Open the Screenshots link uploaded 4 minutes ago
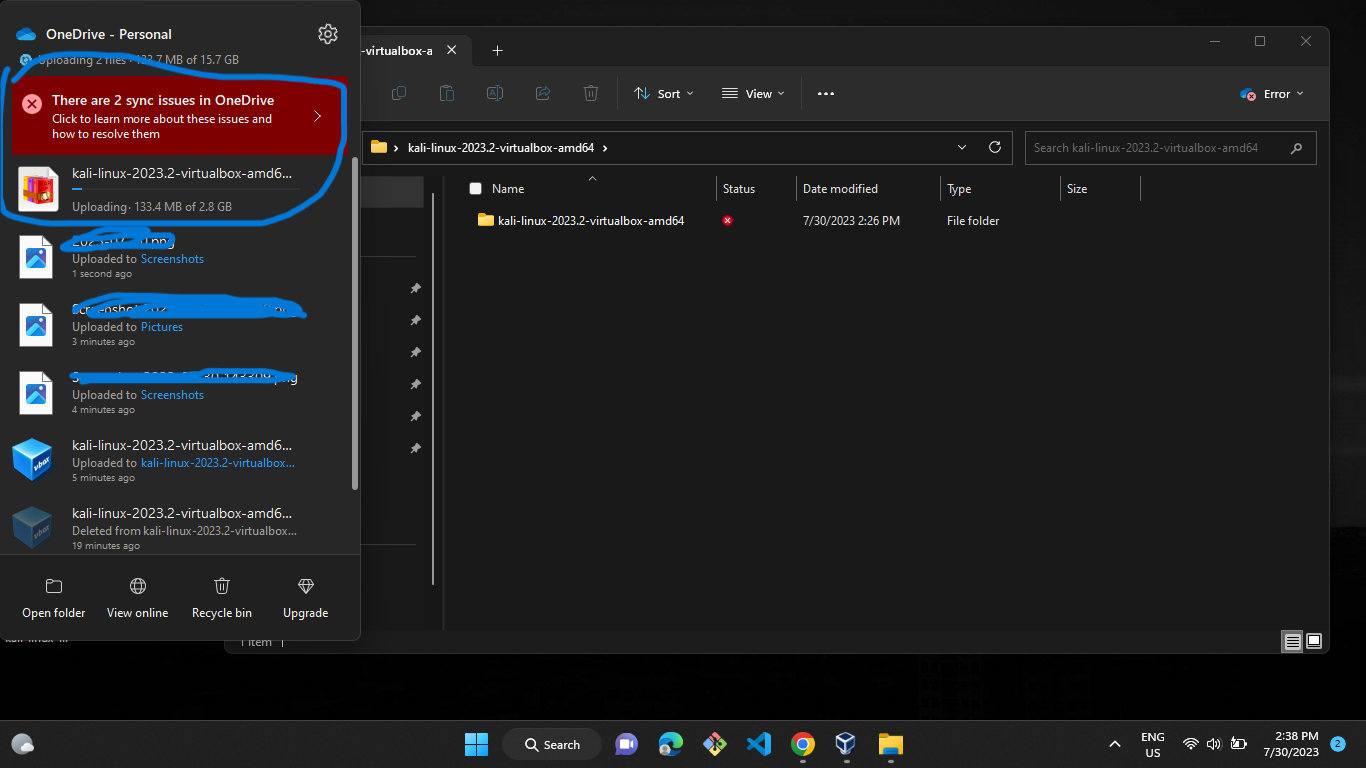 coord(172,395)
